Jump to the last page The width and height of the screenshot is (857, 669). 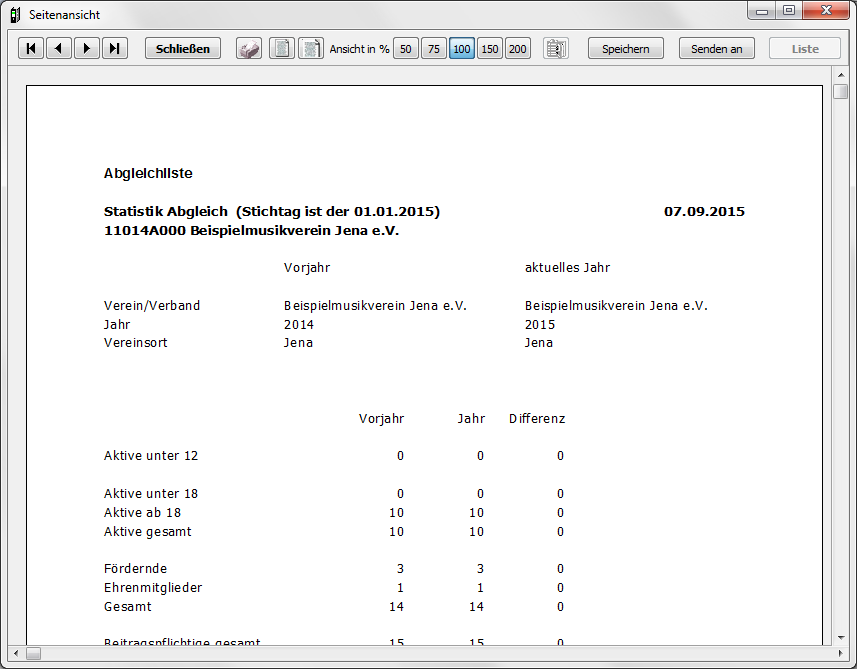(x=115, y=49)
